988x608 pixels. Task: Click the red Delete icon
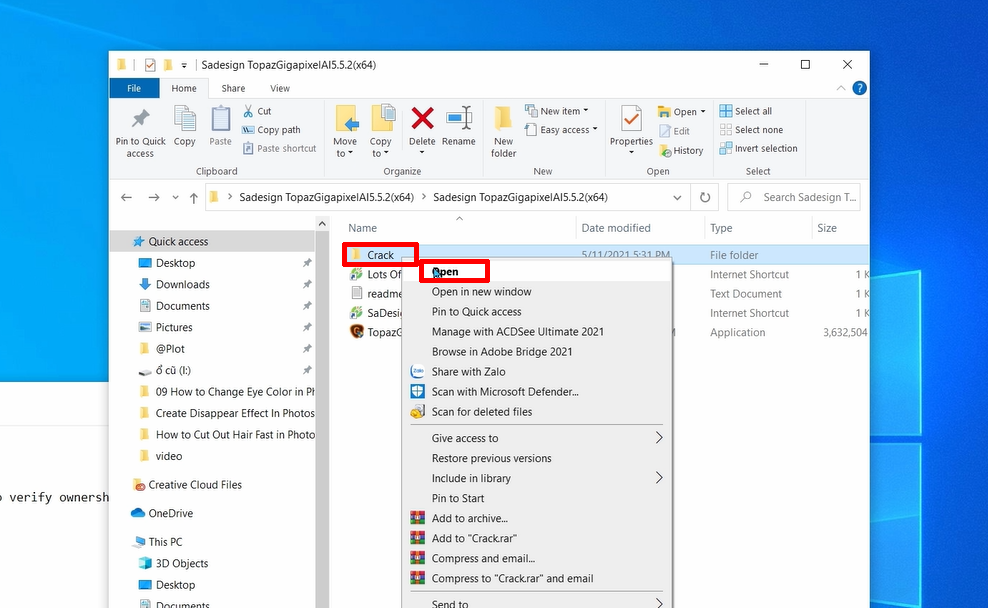pyautogui.click(x=422, y=118)
